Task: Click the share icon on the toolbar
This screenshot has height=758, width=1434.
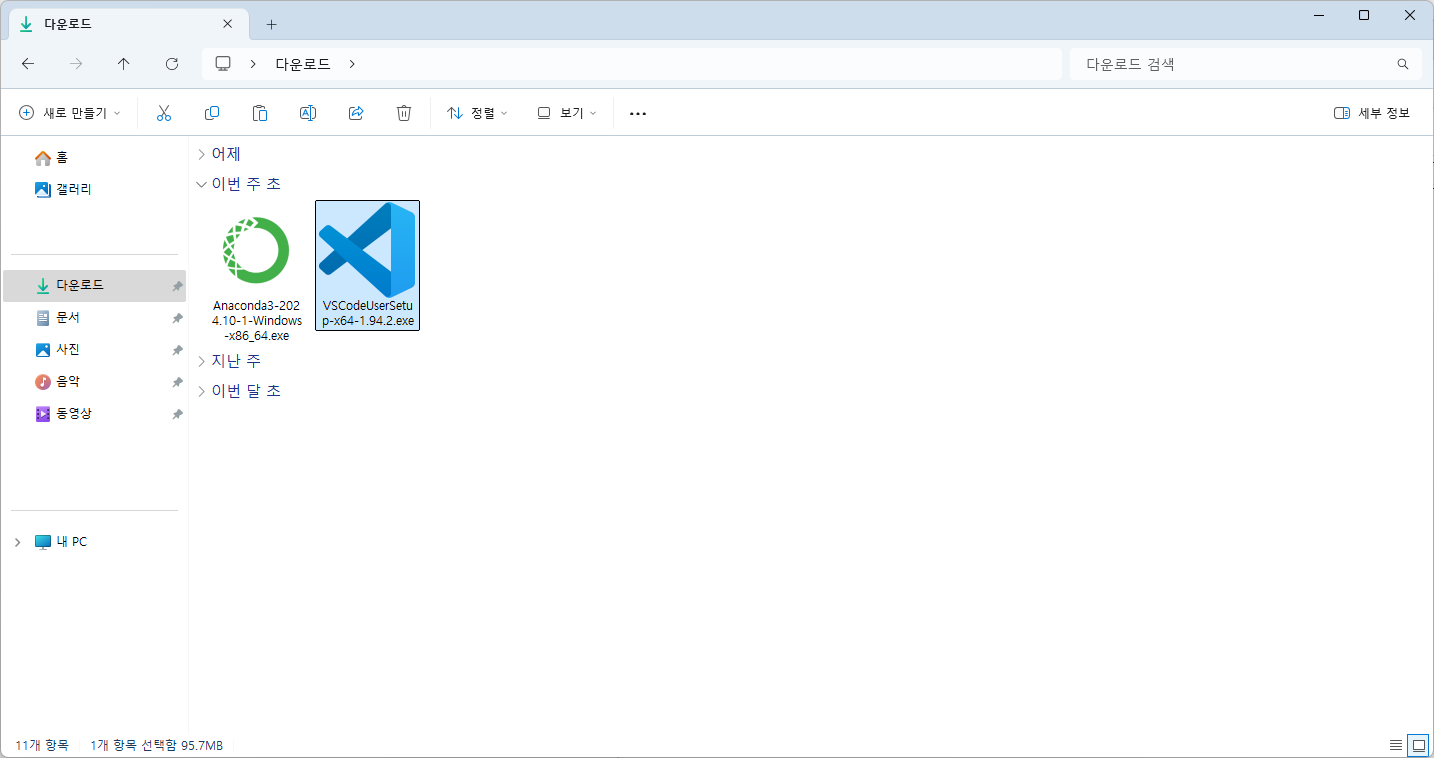Action: point(355,113)
